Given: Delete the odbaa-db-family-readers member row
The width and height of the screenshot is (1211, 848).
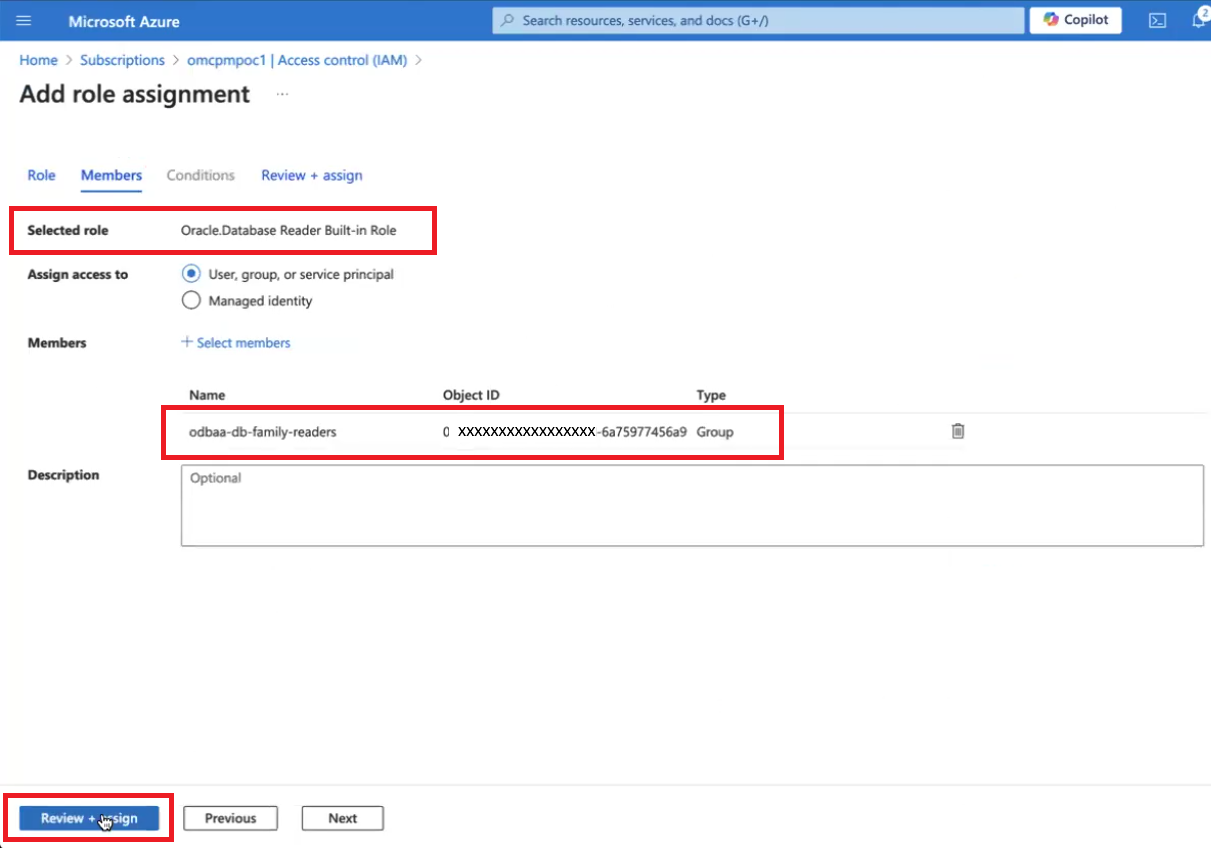Looking at the screenshot, I should tap(957, 430).
